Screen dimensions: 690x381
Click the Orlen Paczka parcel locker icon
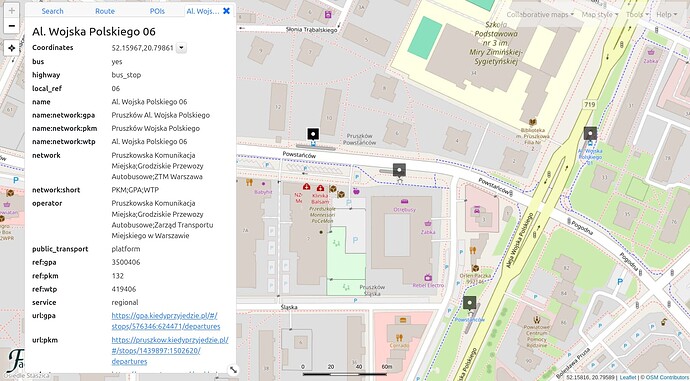[x=475, y=268]
